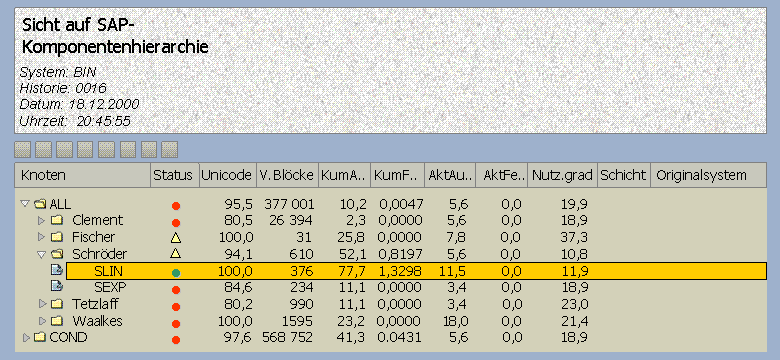Sort by the Unicode column header
This screenshot has height=360, width=780.
pyautogui.click(x=227, y=175)
